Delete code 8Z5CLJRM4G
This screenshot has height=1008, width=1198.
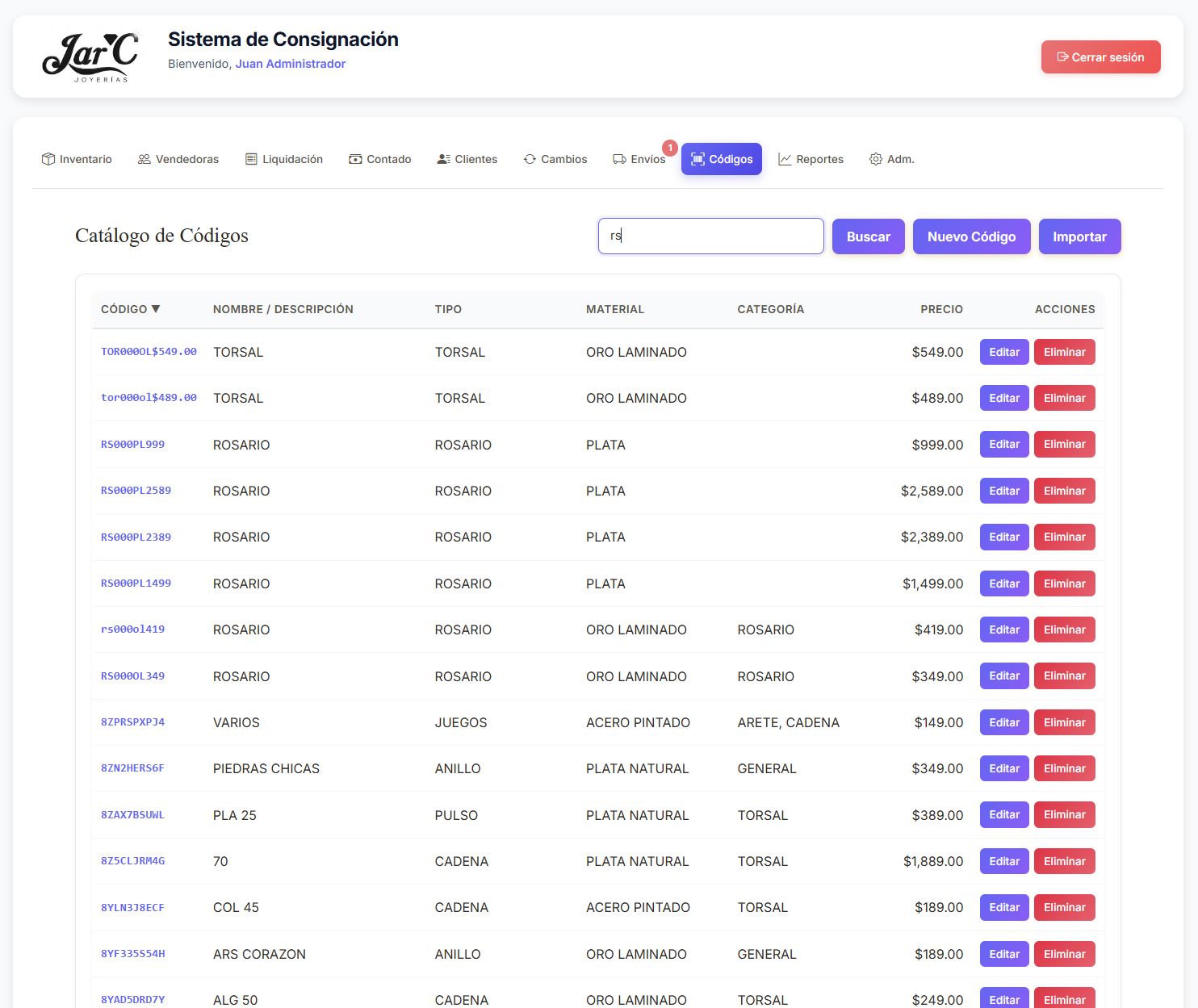(x=1064, y=861)
